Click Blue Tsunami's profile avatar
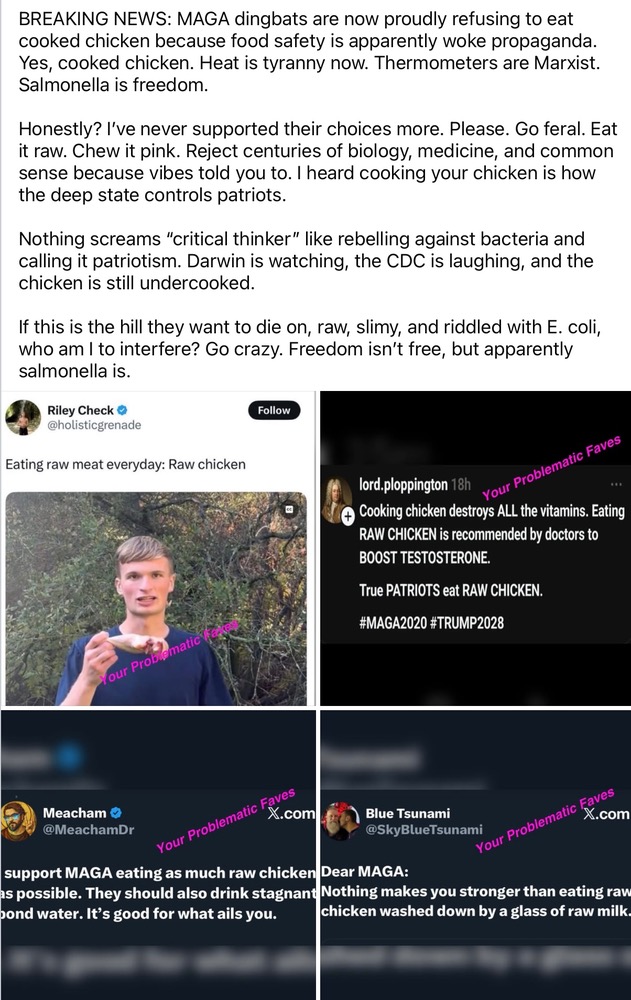Image resolution: width=631 pixels, height=1000 pixels. (342, 820)
